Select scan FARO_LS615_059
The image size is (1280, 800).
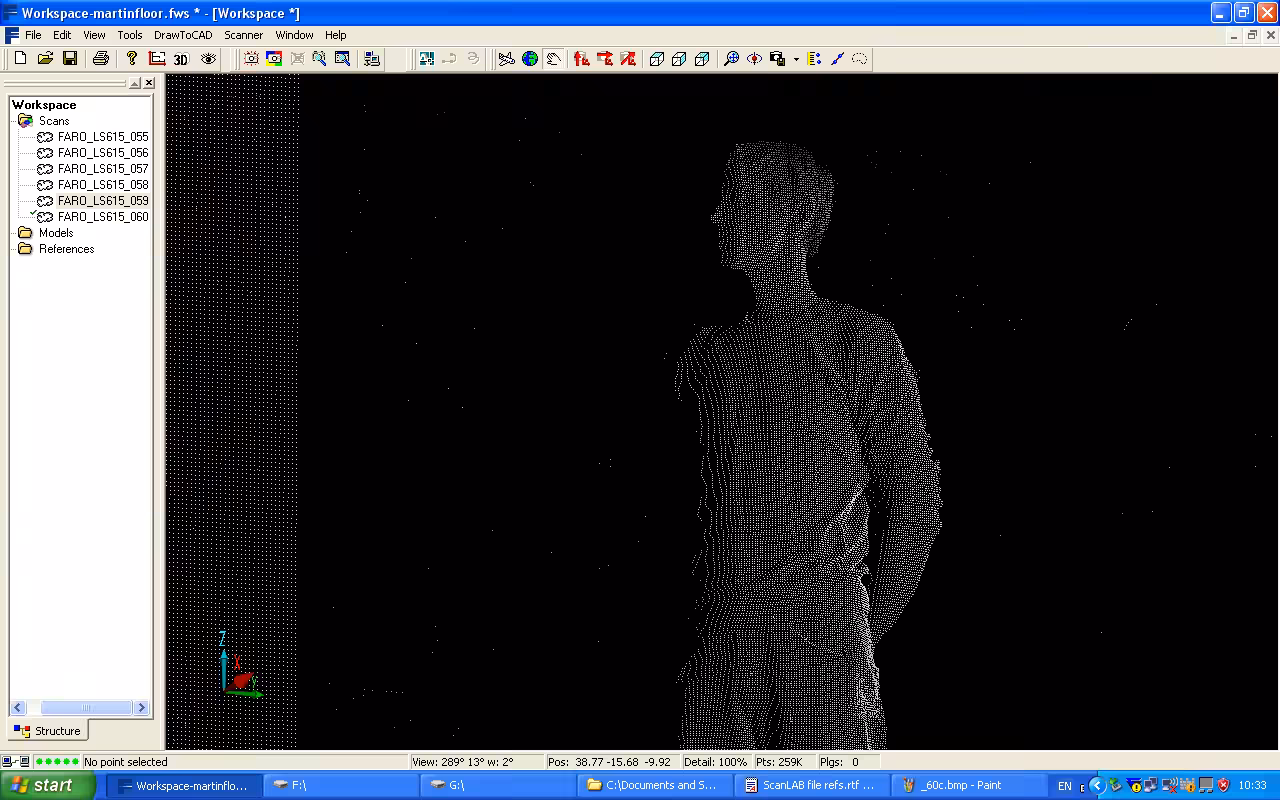tap(103, 201)
